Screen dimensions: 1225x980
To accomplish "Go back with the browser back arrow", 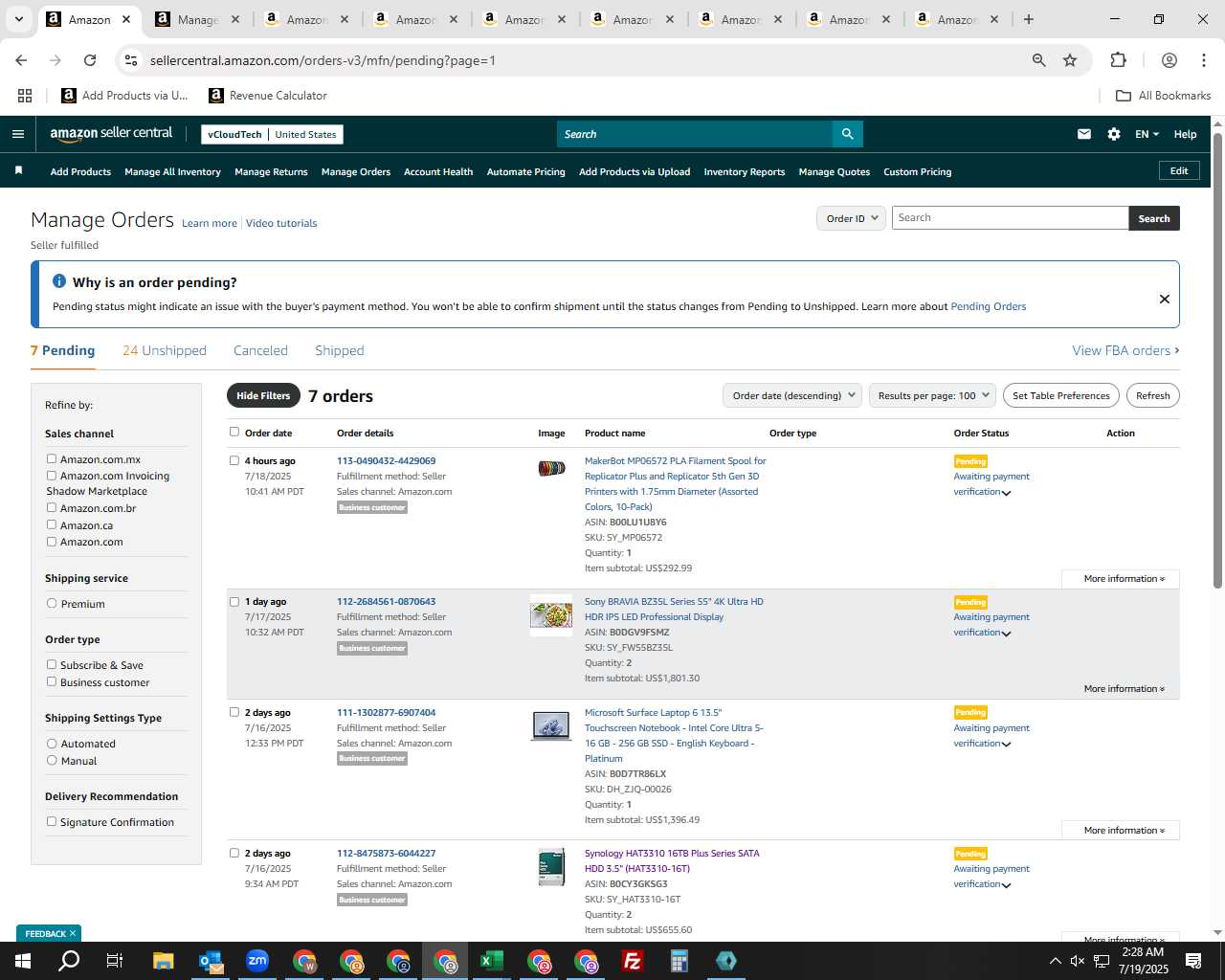I will (21, 60).
